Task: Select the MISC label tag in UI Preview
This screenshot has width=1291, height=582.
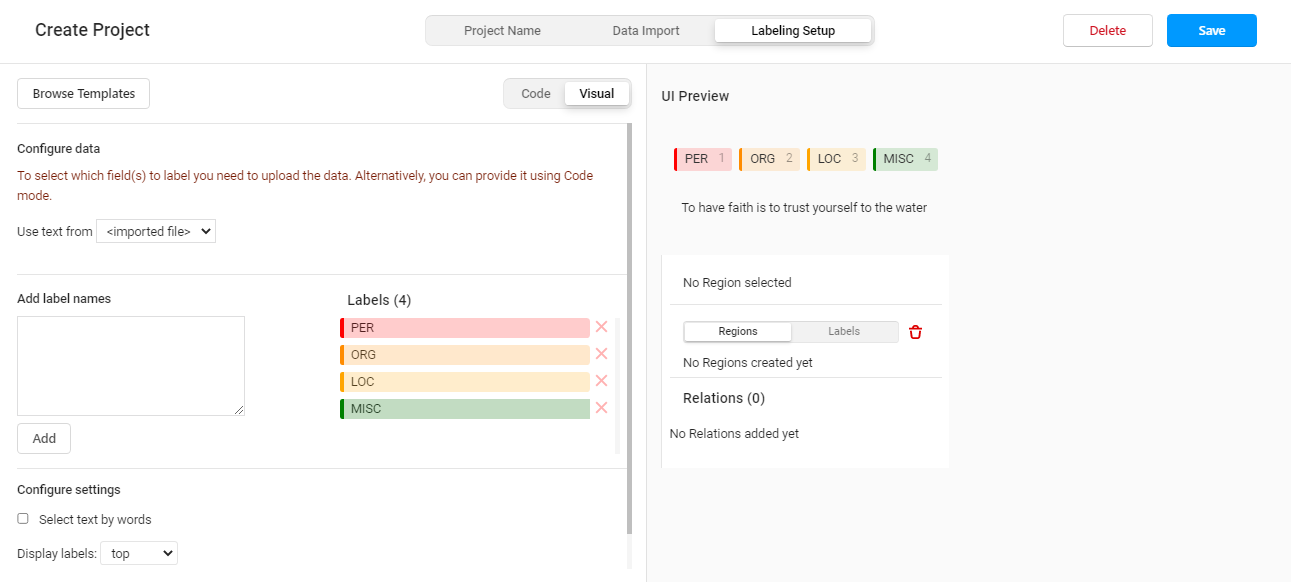Action: point(905,159)
